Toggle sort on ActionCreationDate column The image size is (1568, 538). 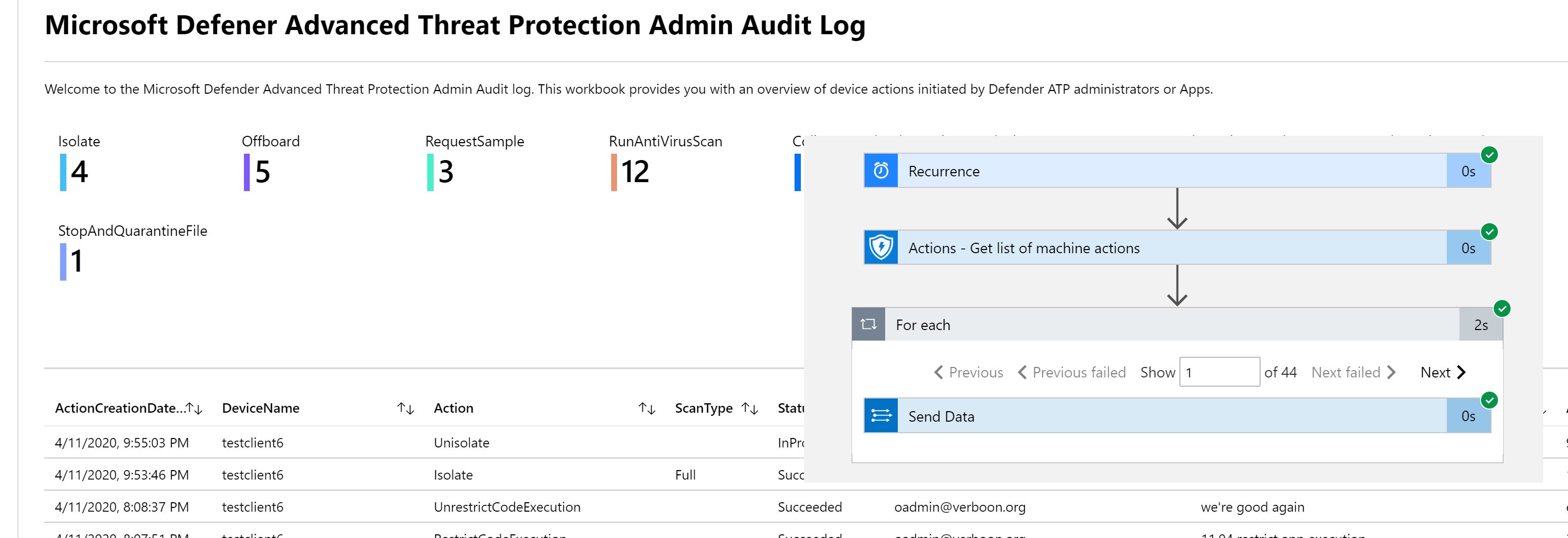tap(194, 408)
